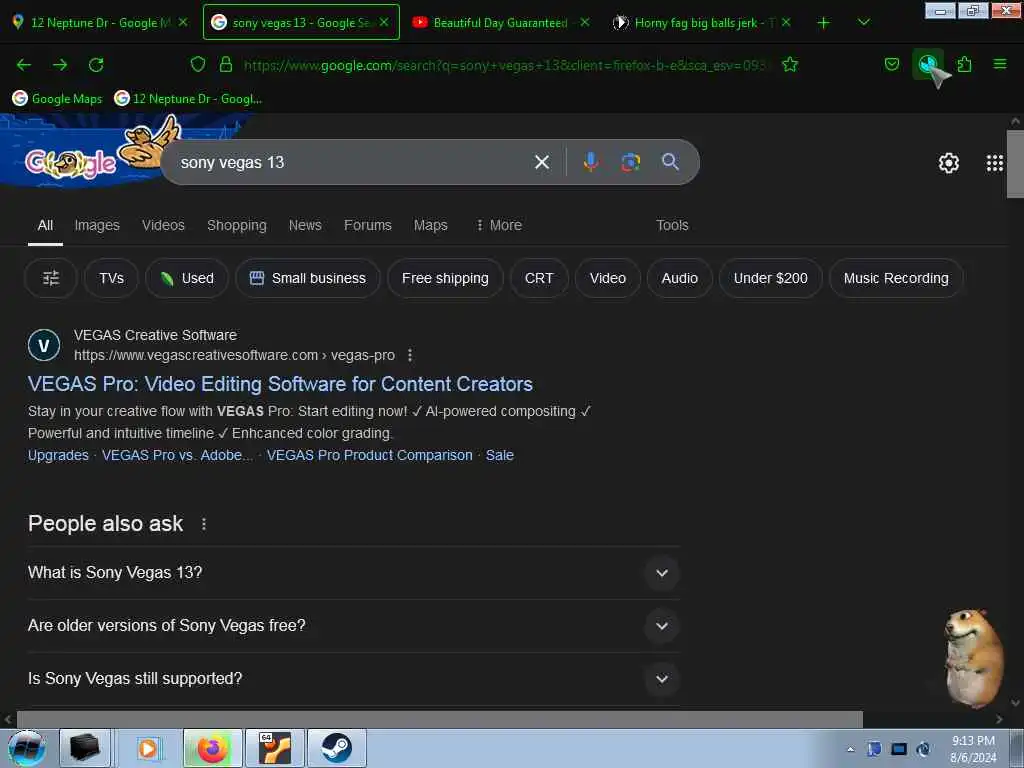
Task: Open the Windows Start orb
Action: click(x=26, y=748)
